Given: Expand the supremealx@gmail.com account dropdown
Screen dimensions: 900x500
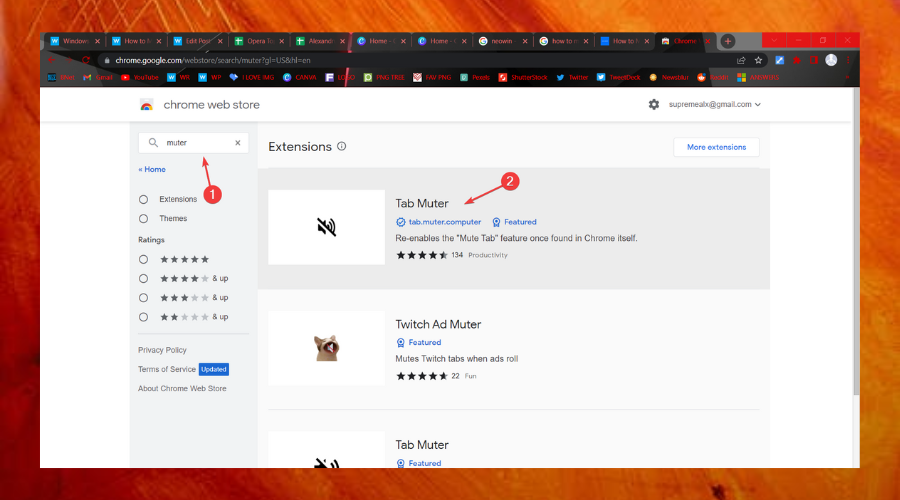Looking at the screenshot, I should (x=715, y=104).
